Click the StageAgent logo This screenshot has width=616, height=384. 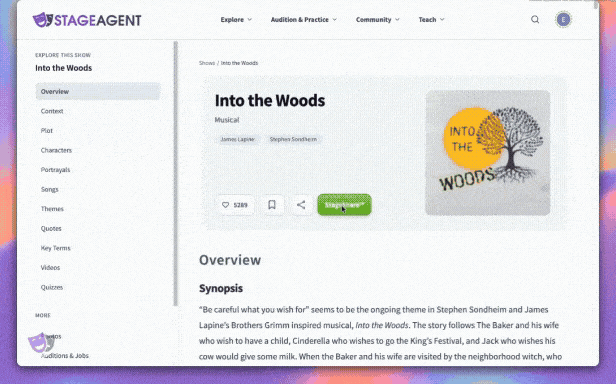click(x=87, y=20)
